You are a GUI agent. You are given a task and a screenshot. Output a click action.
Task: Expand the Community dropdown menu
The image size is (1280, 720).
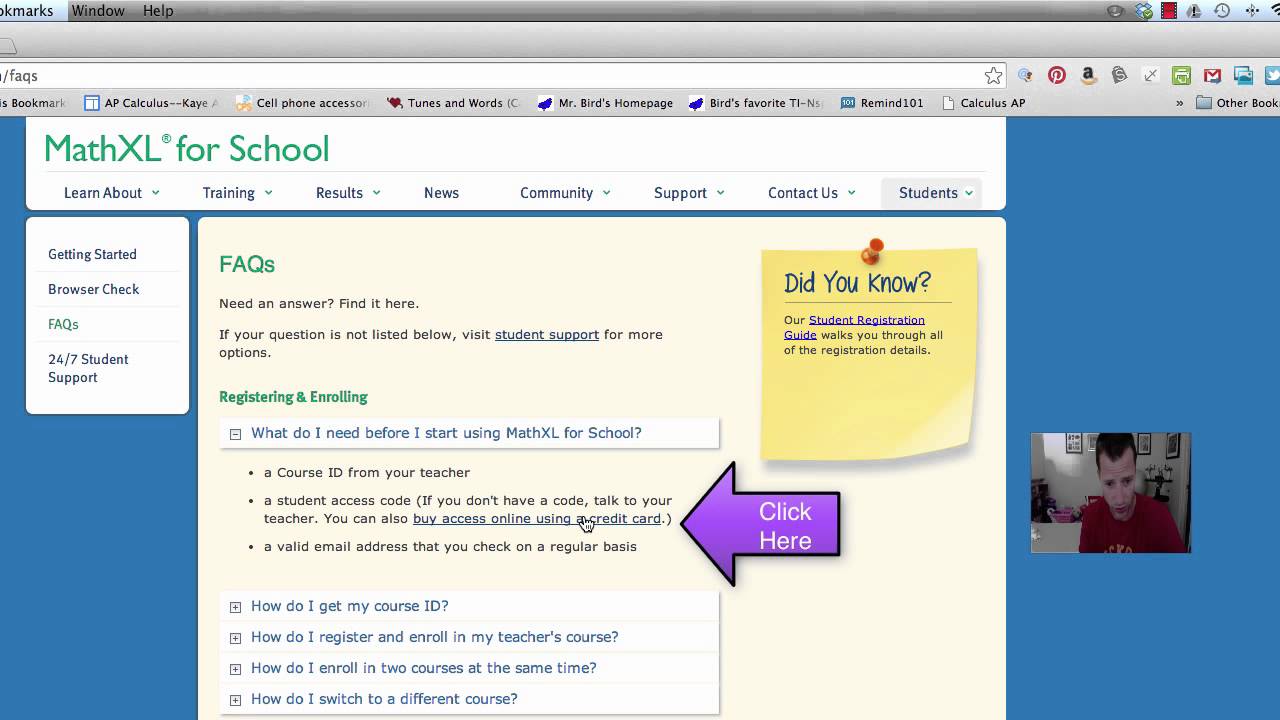tap(565, 193)
